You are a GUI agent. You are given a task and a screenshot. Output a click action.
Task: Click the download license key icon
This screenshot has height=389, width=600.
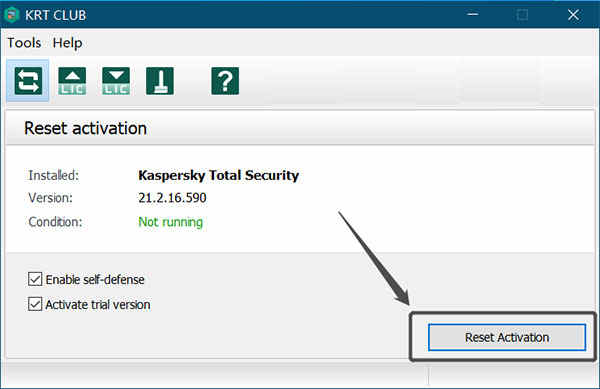(x=116, y=81)
